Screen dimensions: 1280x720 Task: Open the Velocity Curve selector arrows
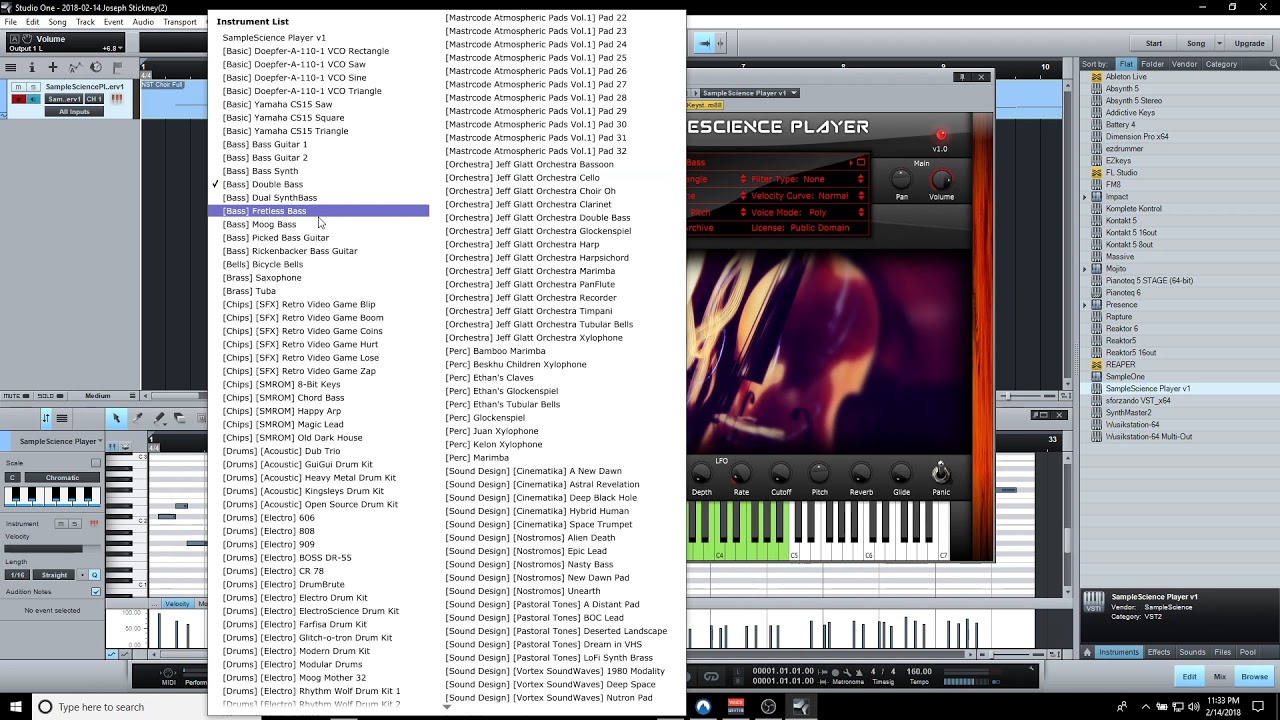pyautogui.click(x=861, y=196)
